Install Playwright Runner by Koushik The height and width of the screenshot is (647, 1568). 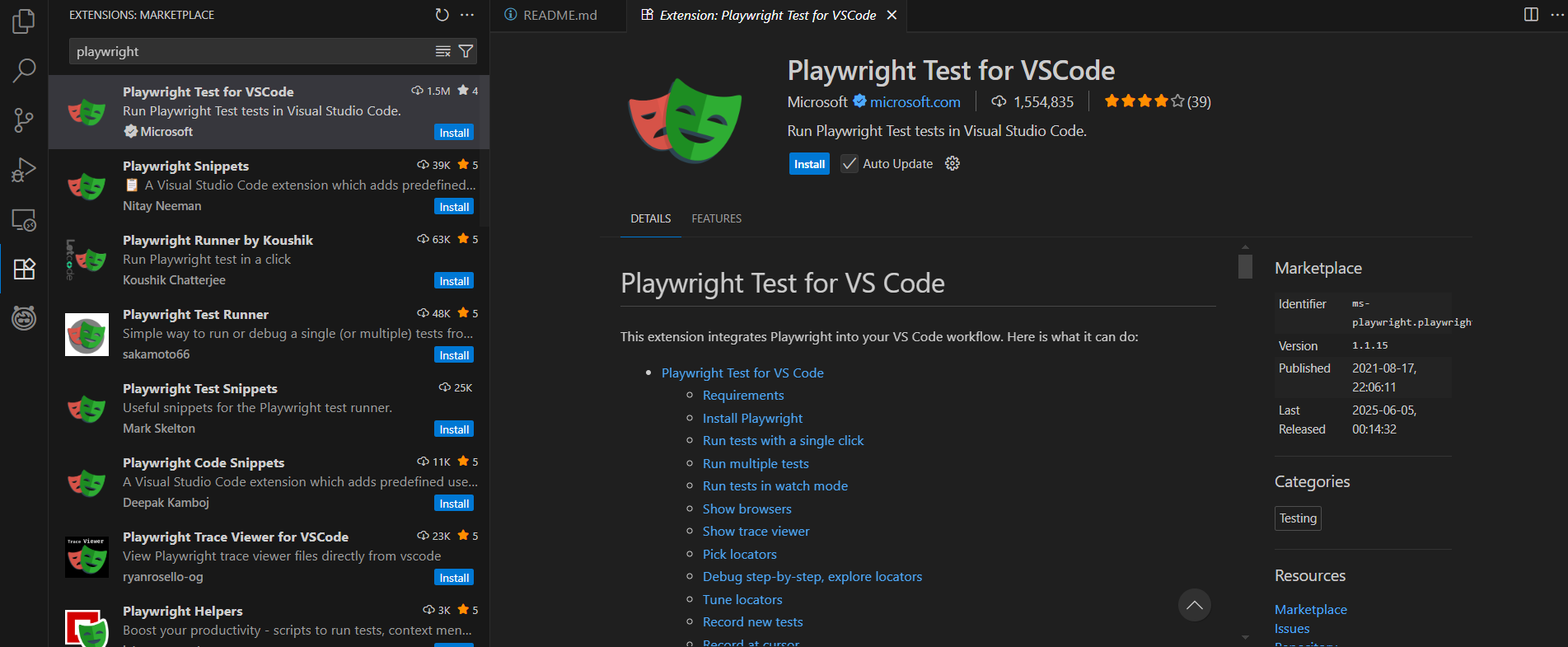(x=454, y=281)
